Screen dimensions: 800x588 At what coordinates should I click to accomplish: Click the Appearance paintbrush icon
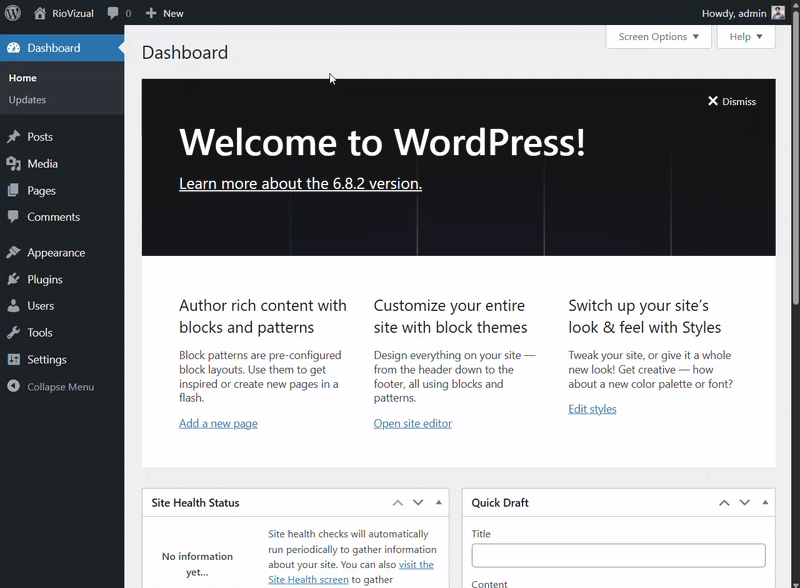tap(14, 252)
